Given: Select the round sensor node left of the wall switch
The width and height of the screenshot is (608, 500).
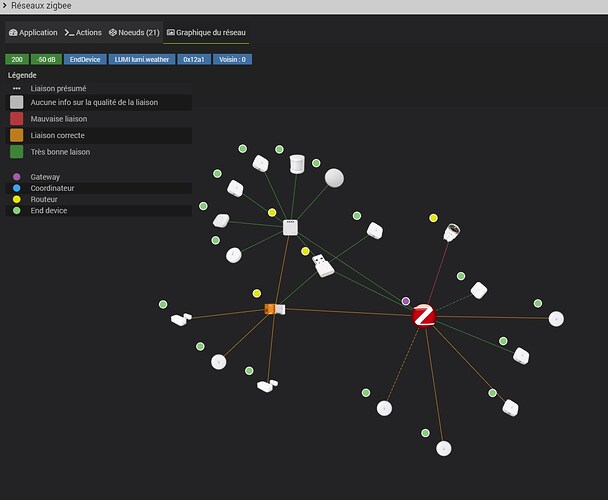Looking at the screenshot, I should pos(234,255).
